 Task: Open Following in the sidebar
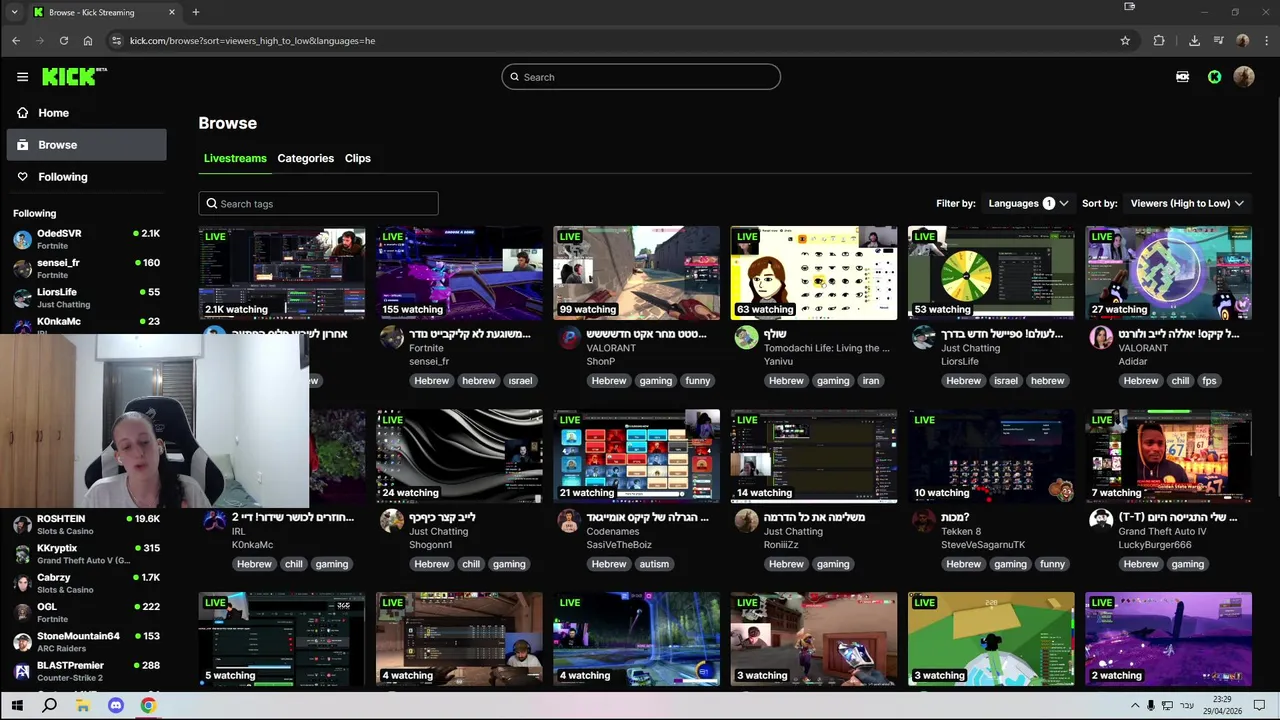pyautogui.click(x=85, y=177)
